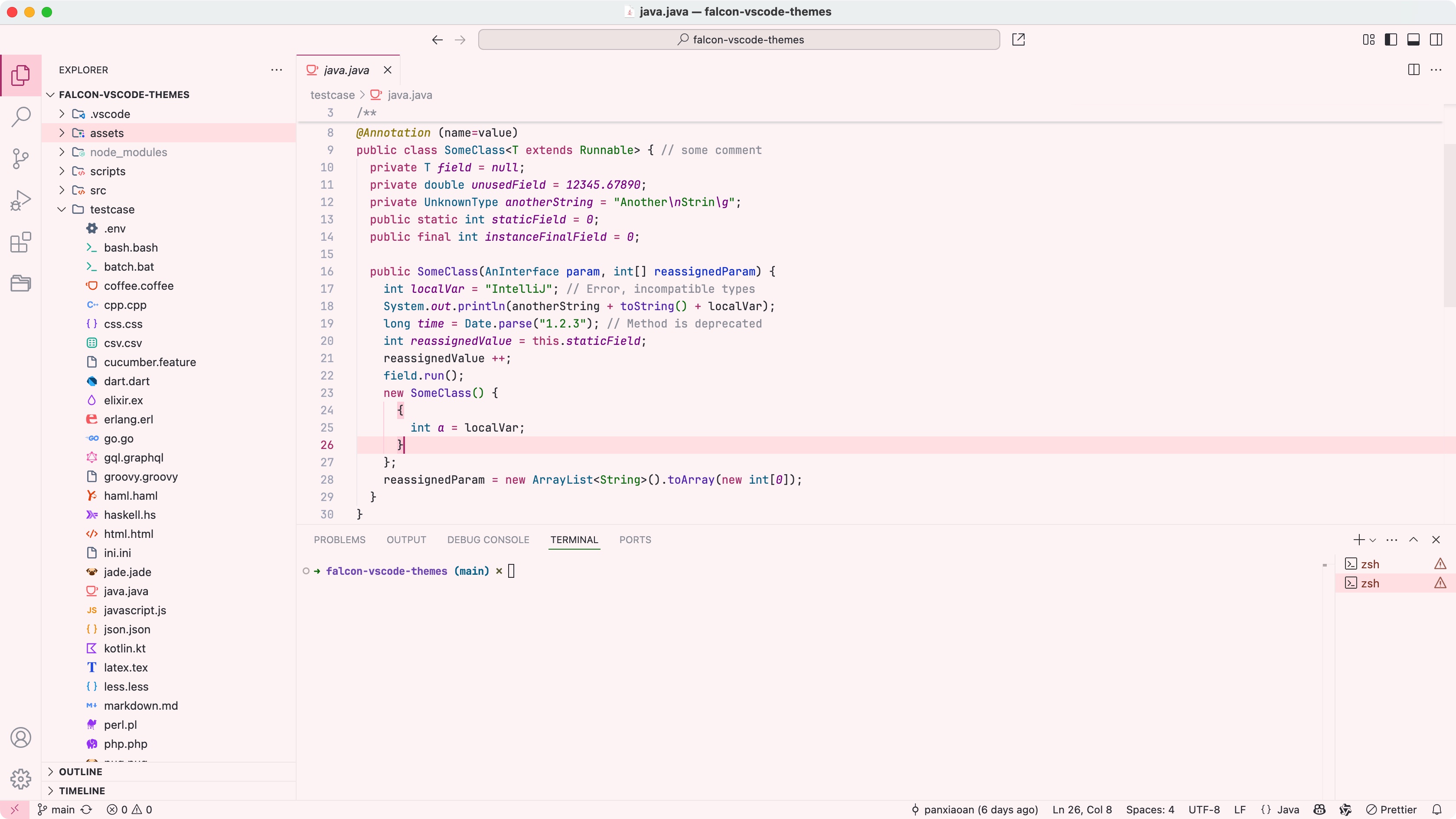Click the Prettier status bar button
This screenshot has height=819, width=1456.
(x=1391, y=809)
